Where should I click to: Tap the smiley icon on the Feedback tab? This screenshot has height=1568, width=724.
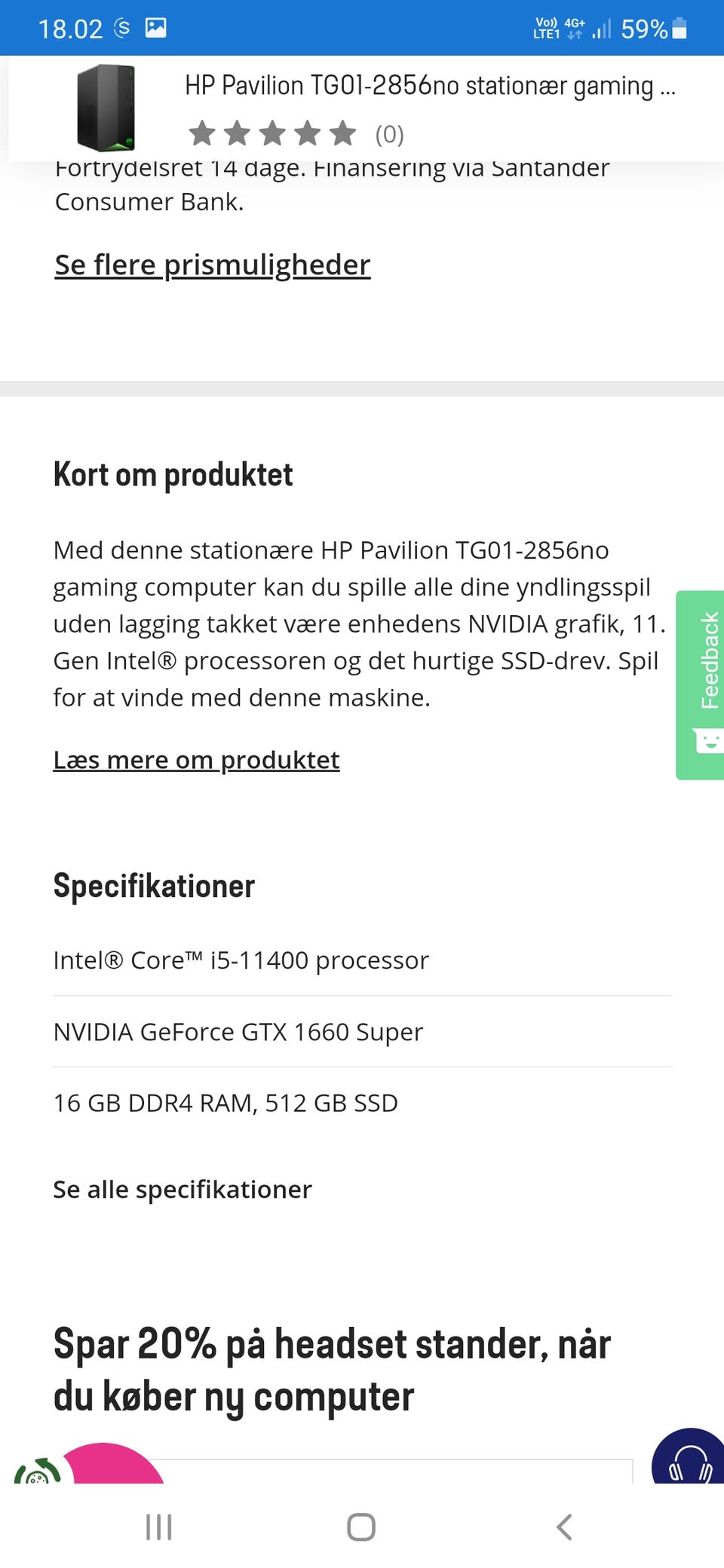tap(709, 740)
